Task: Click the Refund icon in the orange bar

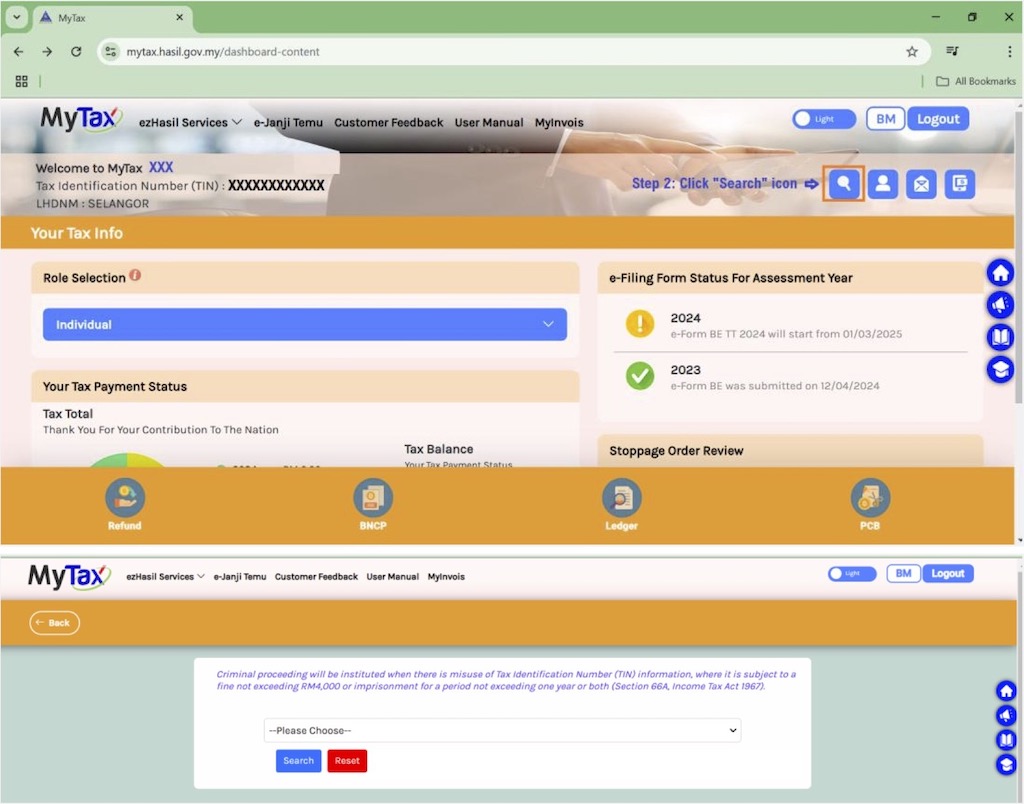Action: (x=124, y=497)
